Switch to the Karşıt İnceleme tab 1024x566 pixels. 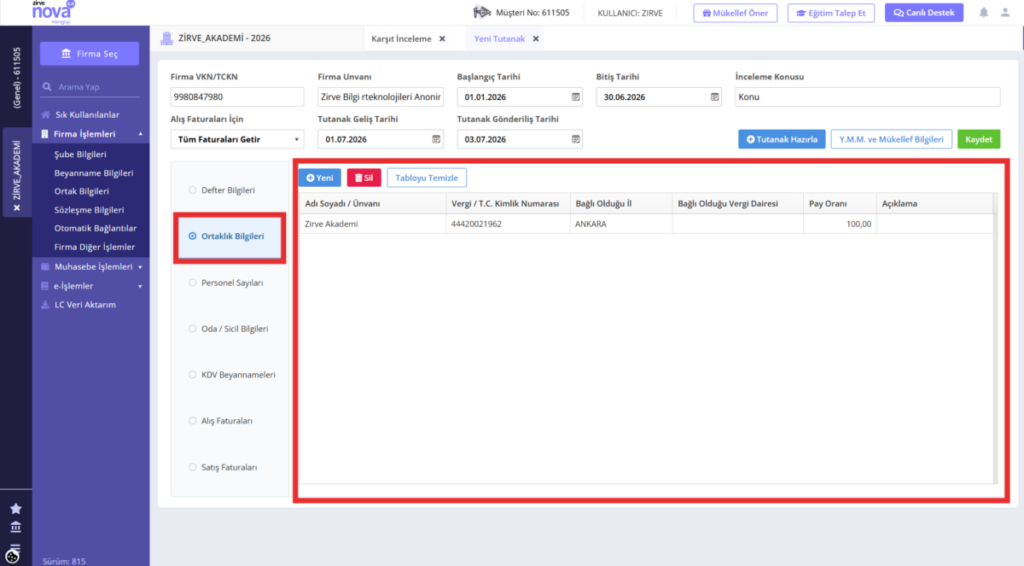click(x=401, y=39)
